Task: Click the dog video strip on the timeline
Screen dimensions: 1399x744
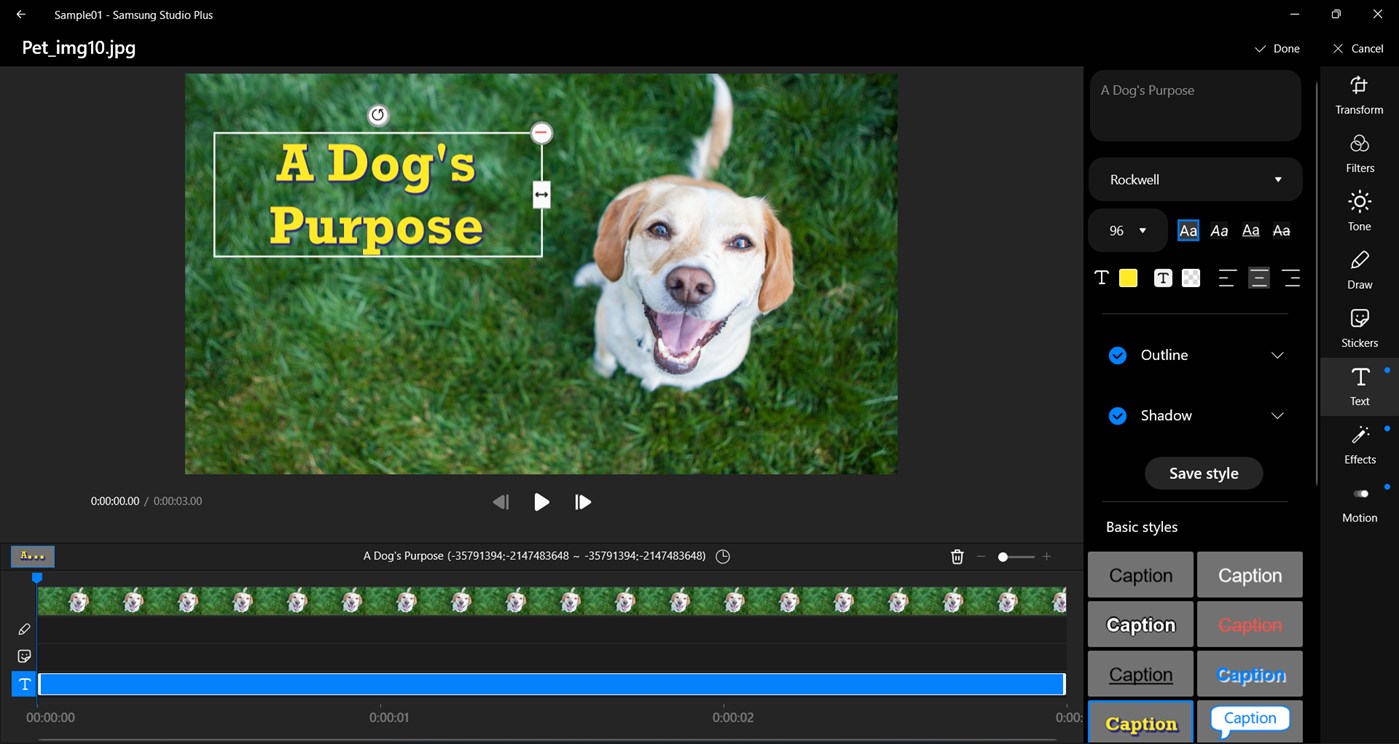Action: click(x=552, y=601)
